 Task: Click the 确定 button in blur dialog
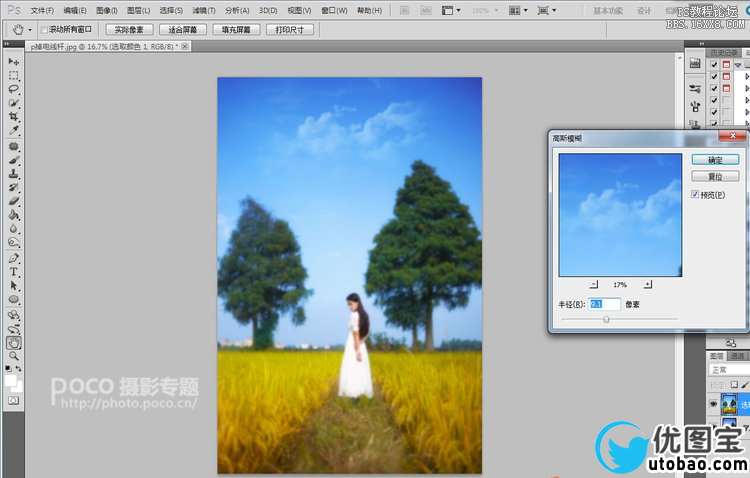(715, 159)
